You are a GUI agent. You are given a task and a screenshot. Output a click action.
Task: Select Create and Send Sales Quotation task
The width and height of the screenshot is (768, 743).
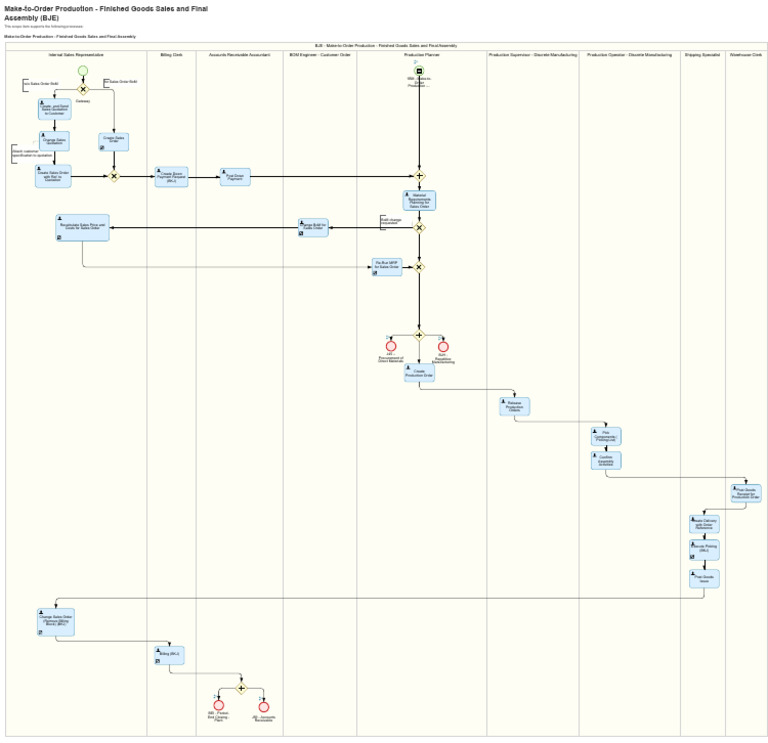click(x=54, y=109)
